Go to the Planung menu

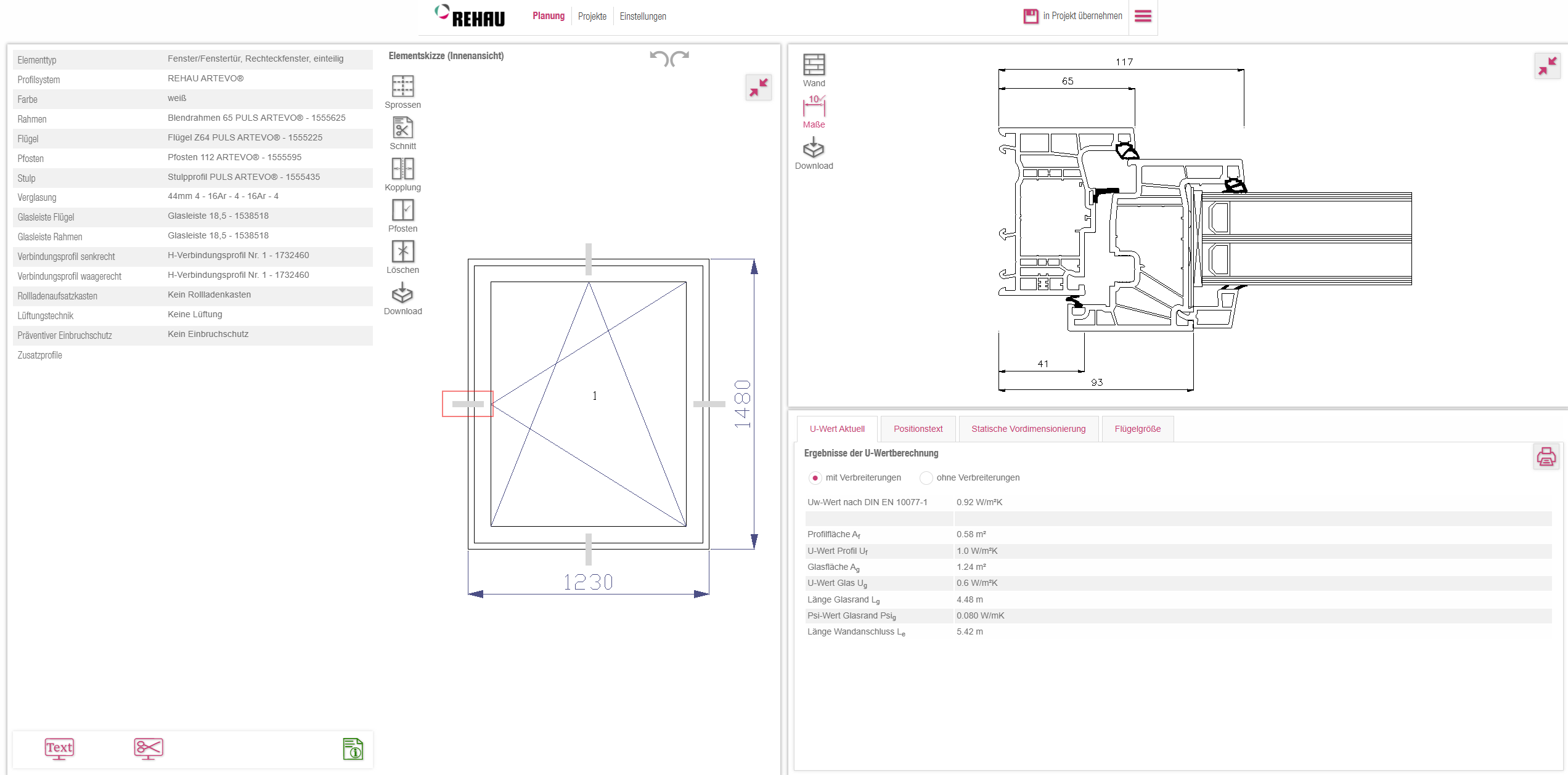pos(549,16)
